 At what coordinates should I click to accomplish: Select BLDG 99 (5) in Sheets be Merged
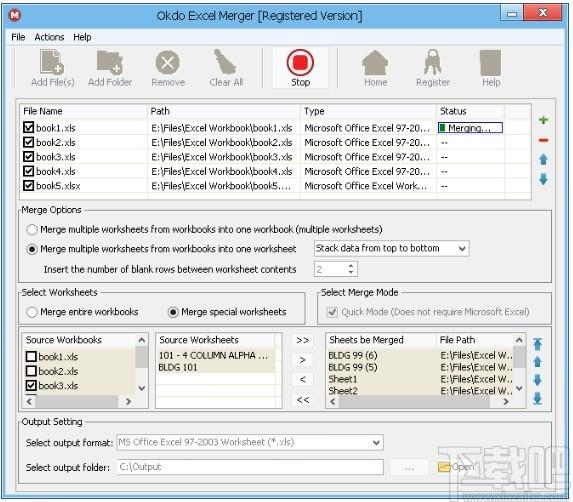[353, 367]
